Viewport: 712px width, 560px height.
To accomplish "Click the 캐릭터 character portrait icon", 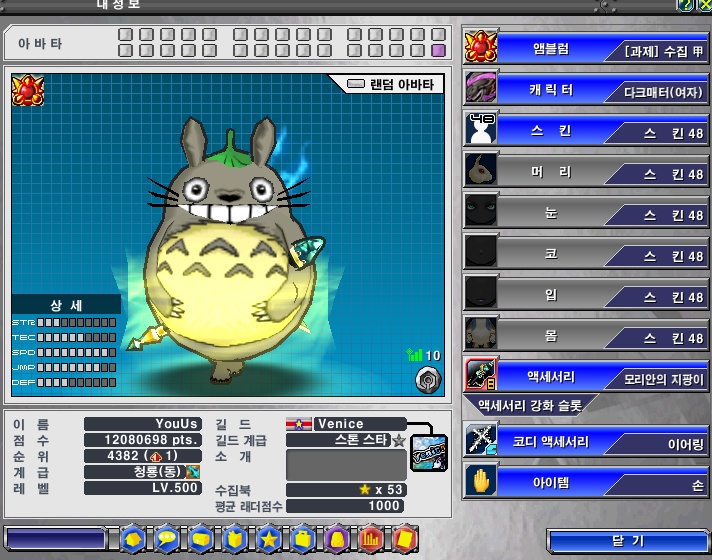I will [481, 88].
